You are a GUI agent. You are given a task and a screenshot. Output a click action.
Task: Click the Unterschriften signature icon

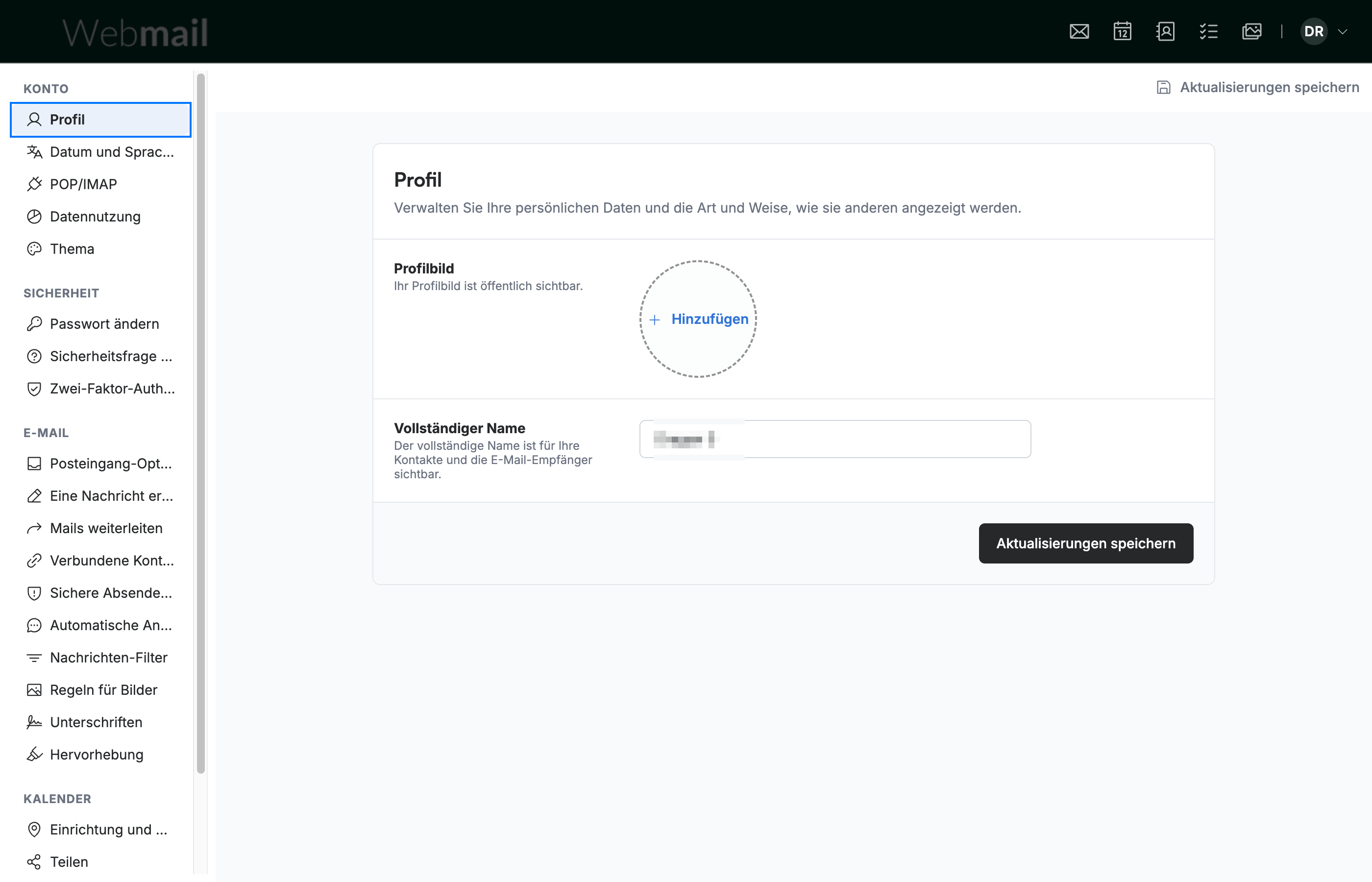(x=34, y=722)
